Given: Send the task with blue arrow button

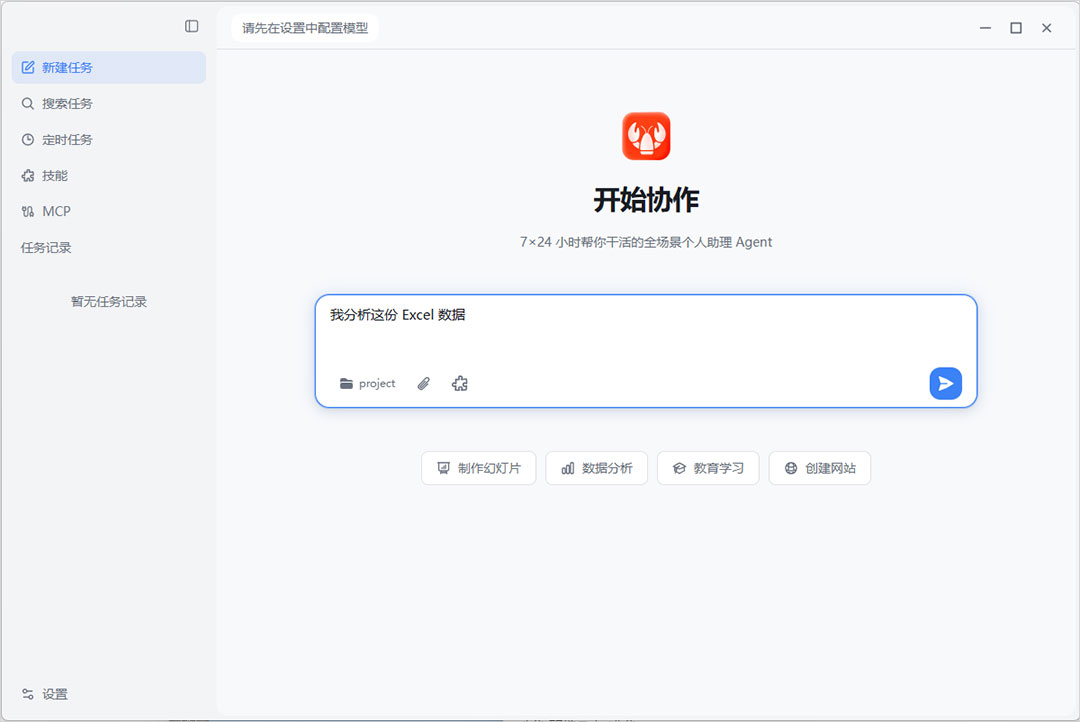Looking at the screenshot, I should pos(946,383).
